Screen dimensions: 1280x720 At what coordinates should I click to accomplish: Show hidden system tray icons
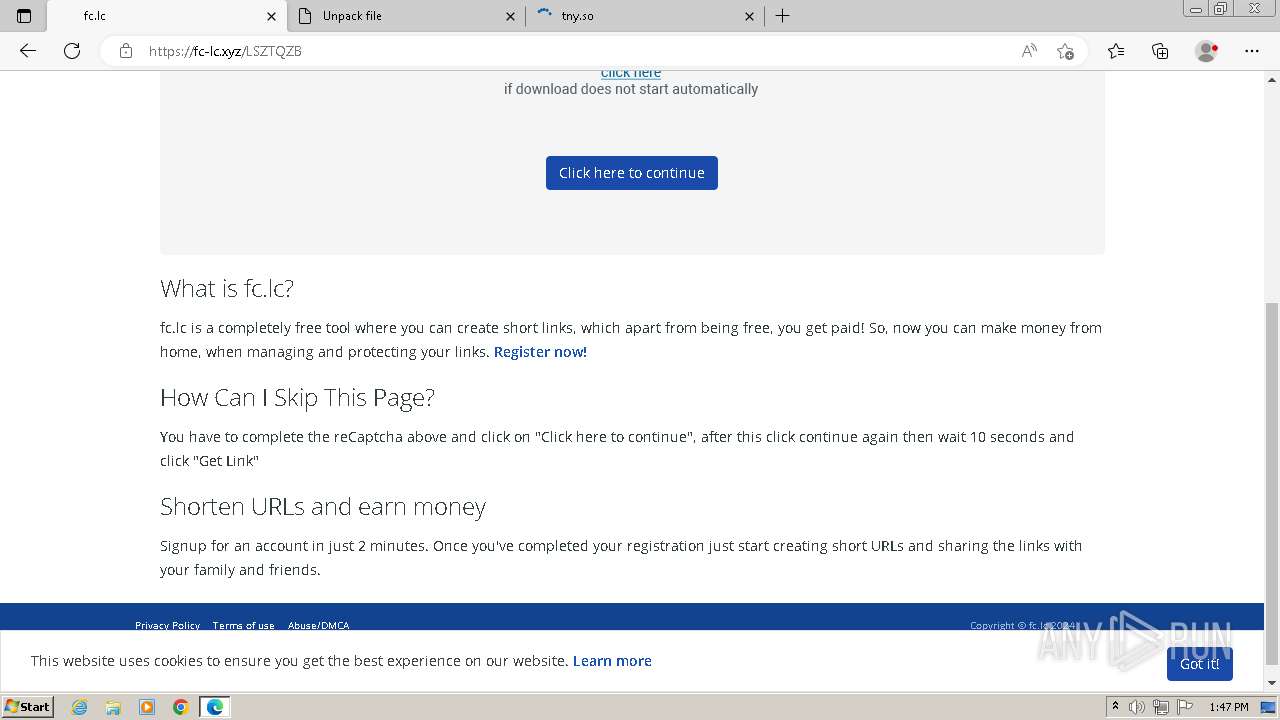[x=1115, y=707]
